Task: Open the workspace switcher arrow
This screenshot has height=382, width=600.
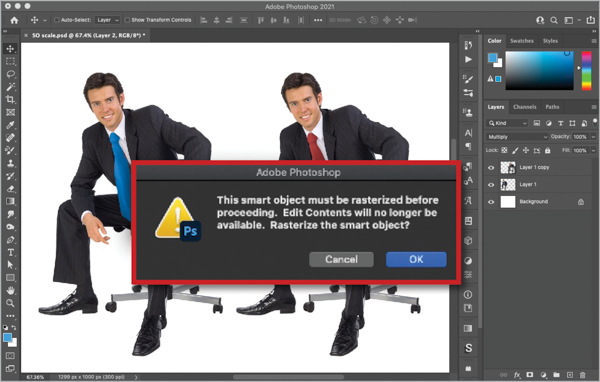Action: tap(579, 20)
